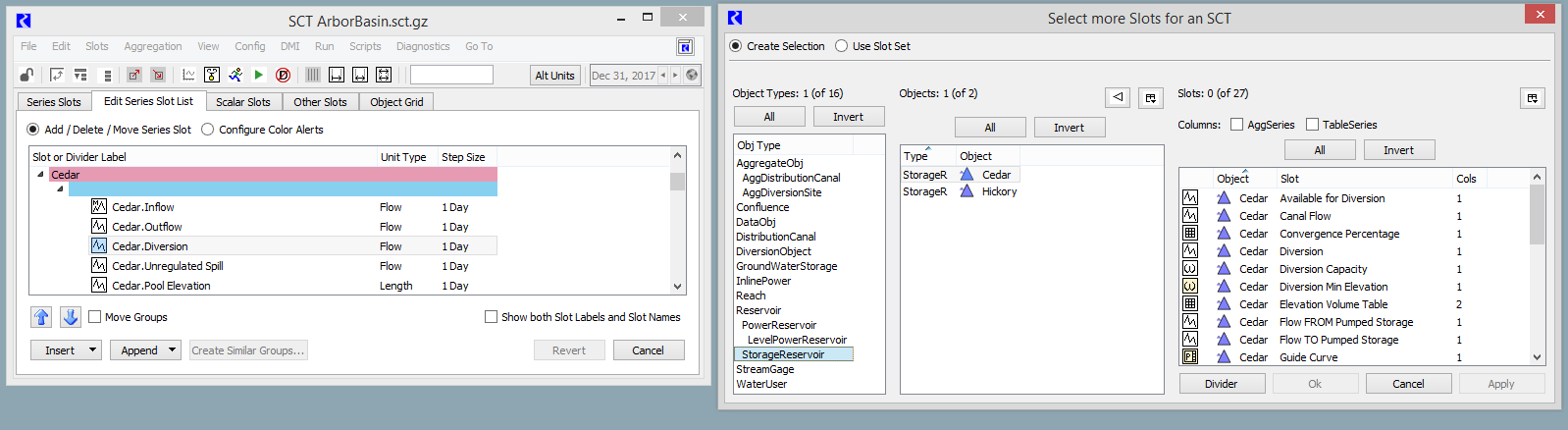Click the Alt Units button
Viewport: 1568px width, 430px height.
point(554,76)
